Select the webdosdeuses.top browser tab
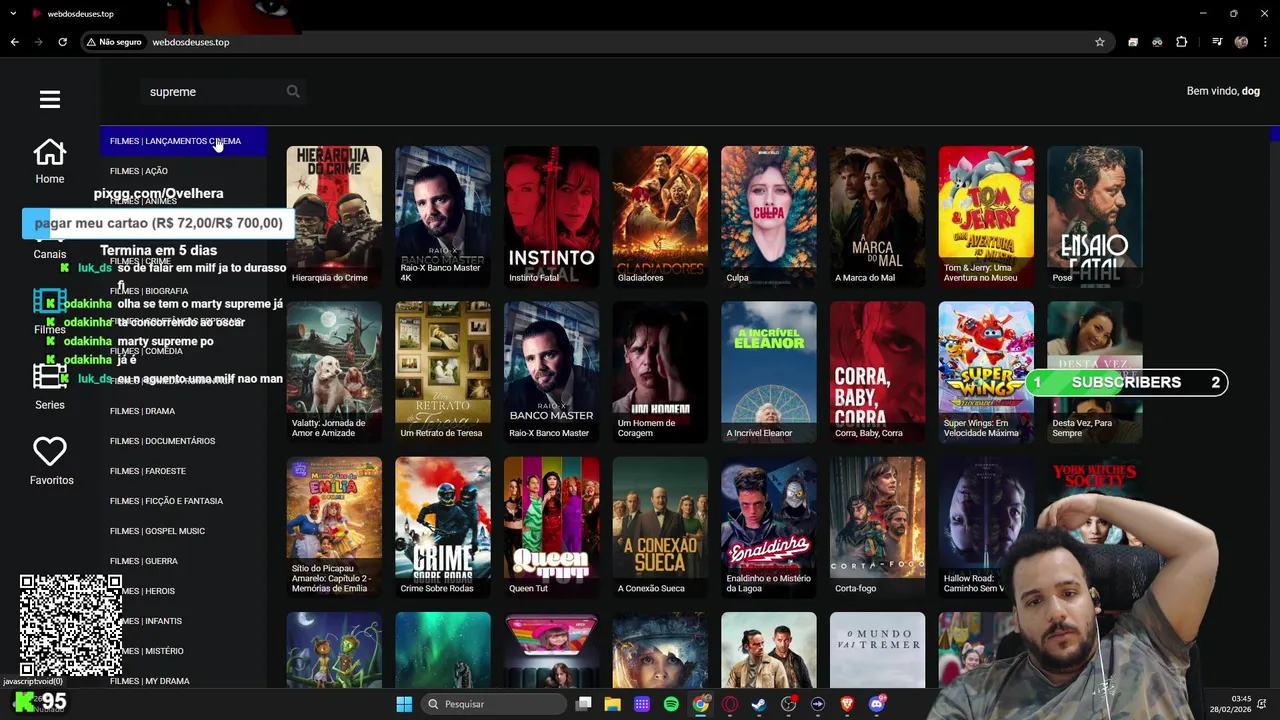This screenshot has height=720, width=1280. [x=80, y=14]
